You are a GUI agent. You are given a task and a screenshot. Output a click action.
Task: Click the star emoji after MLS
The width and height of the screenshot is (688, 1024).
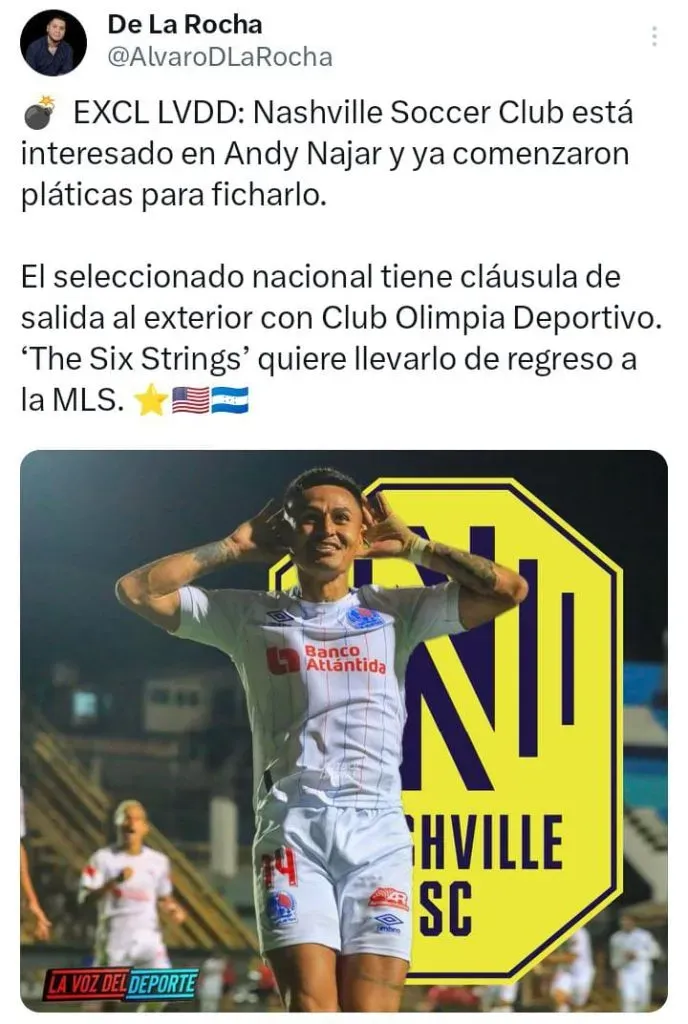point(151,400)
